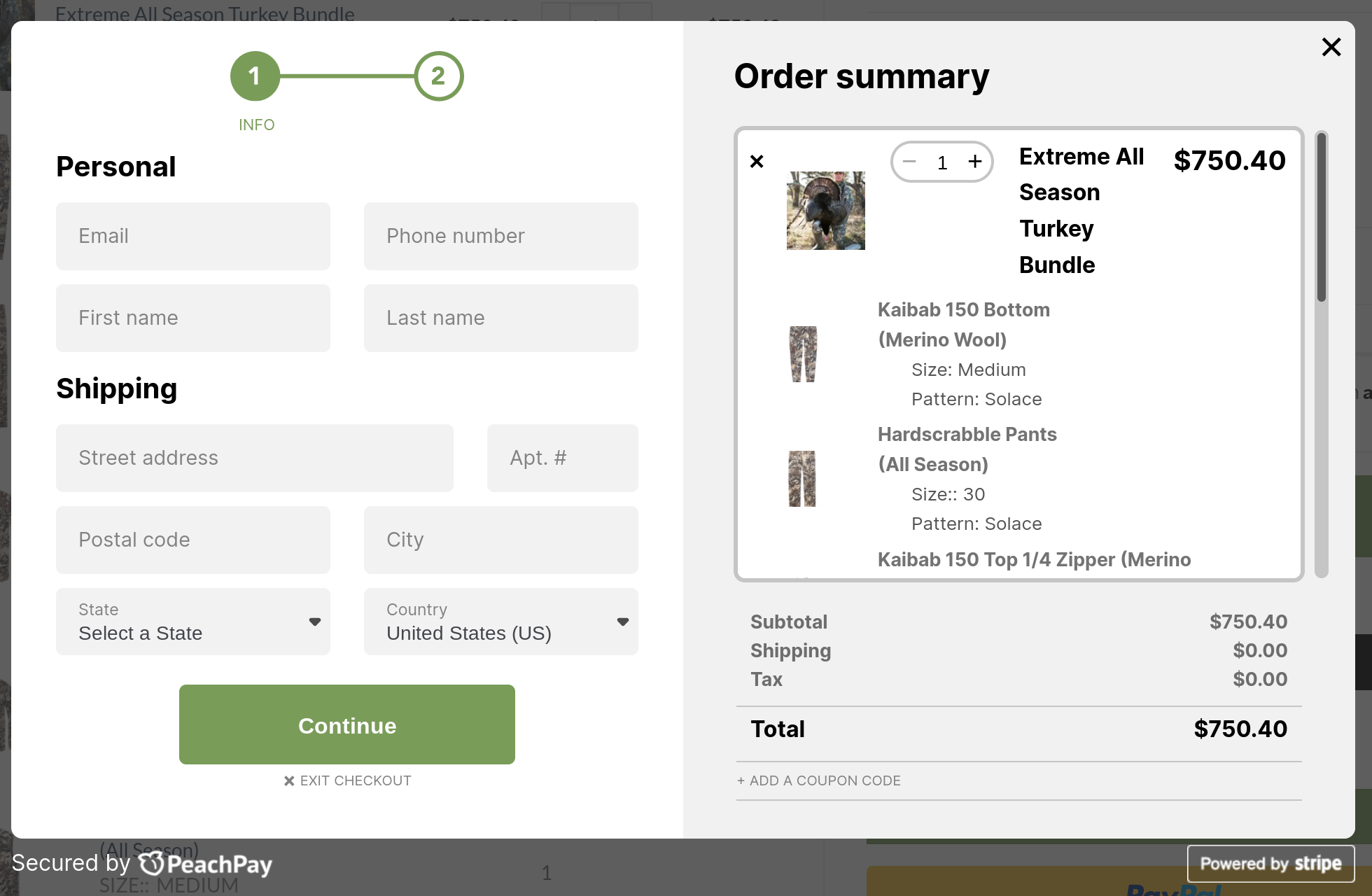Click the Phone number field
The height and width of the screenshot is (896, 1372).
(x=501, y=236)
